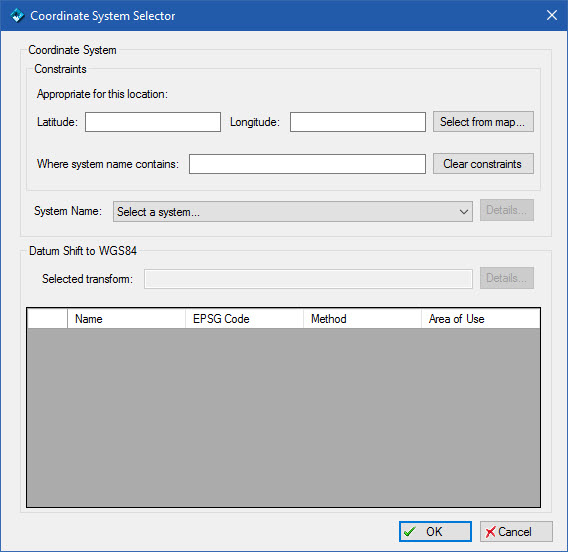Click the application logo icon in title bar
568x552 pixels.
[x=17, y=16]
